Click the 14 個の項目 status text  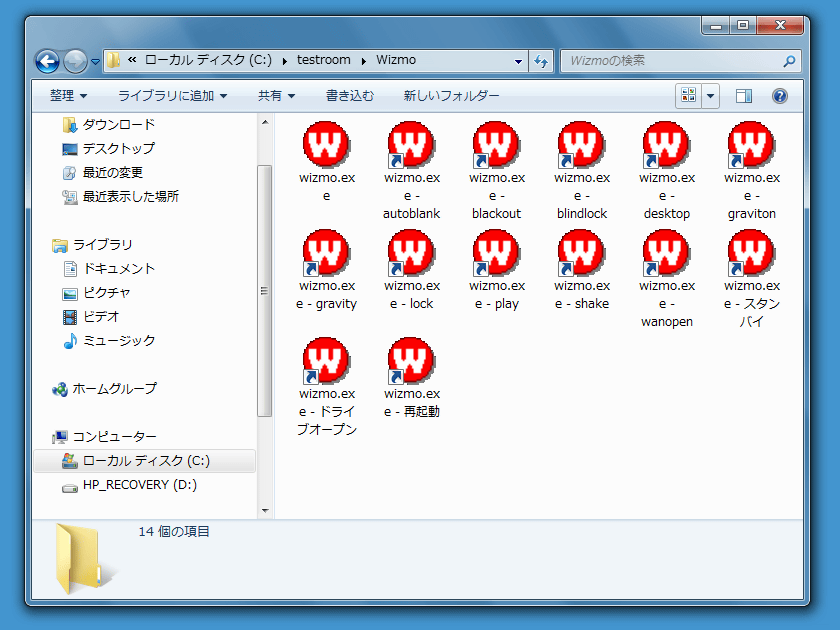click(x=174, y=531)
